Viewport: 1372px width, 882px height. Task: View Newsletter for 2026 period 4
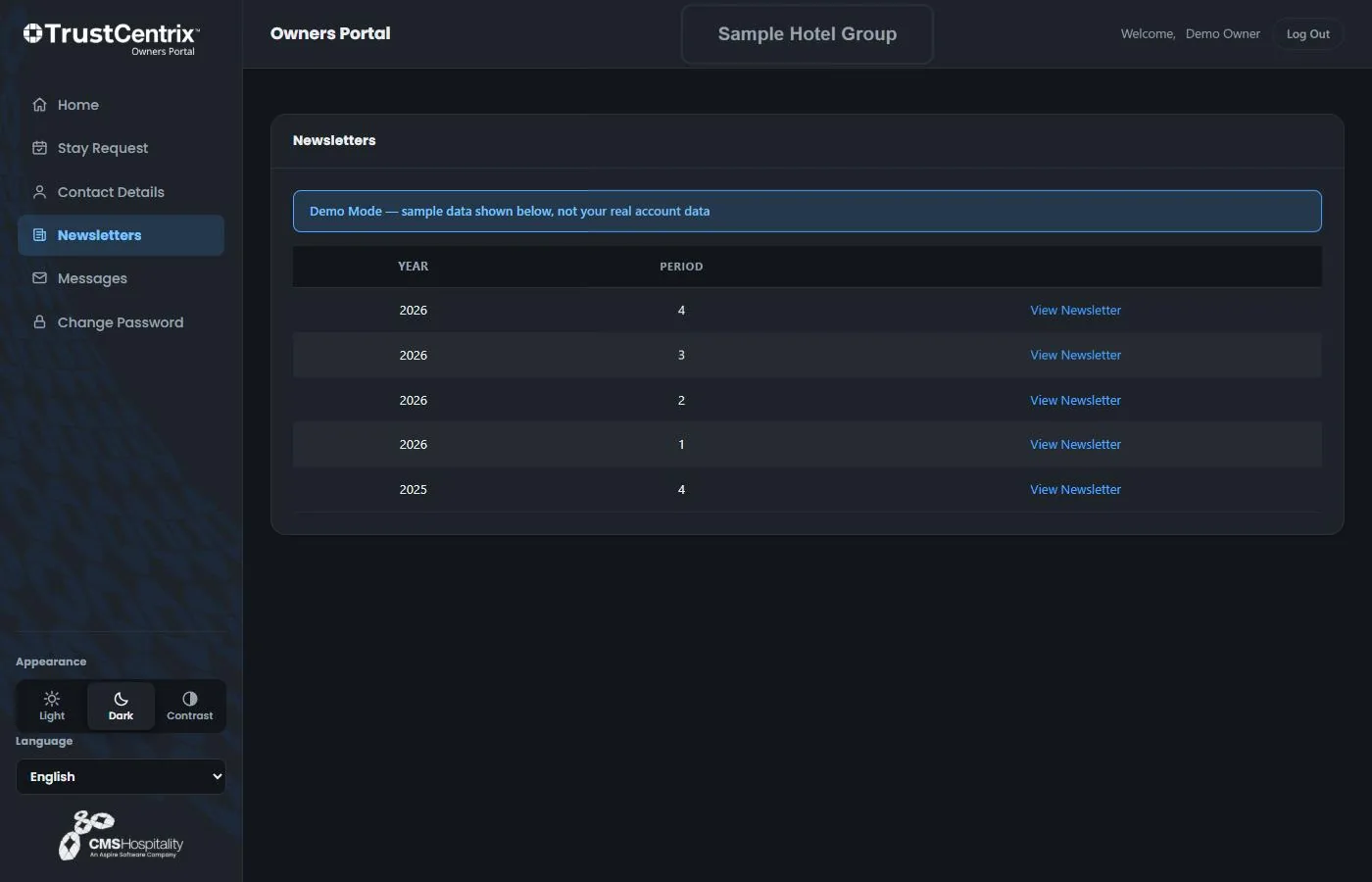[1075, 311]
